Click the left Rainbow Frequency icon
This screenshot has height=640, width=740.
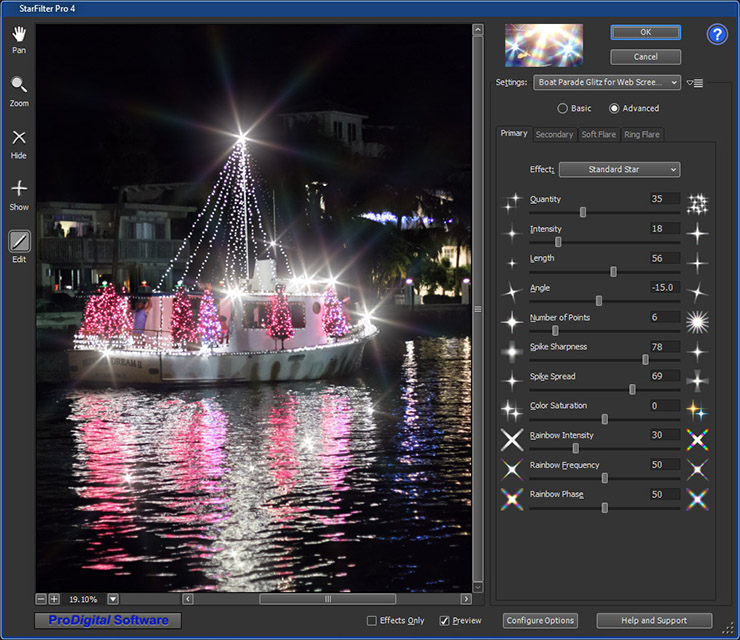pos(512,470)
